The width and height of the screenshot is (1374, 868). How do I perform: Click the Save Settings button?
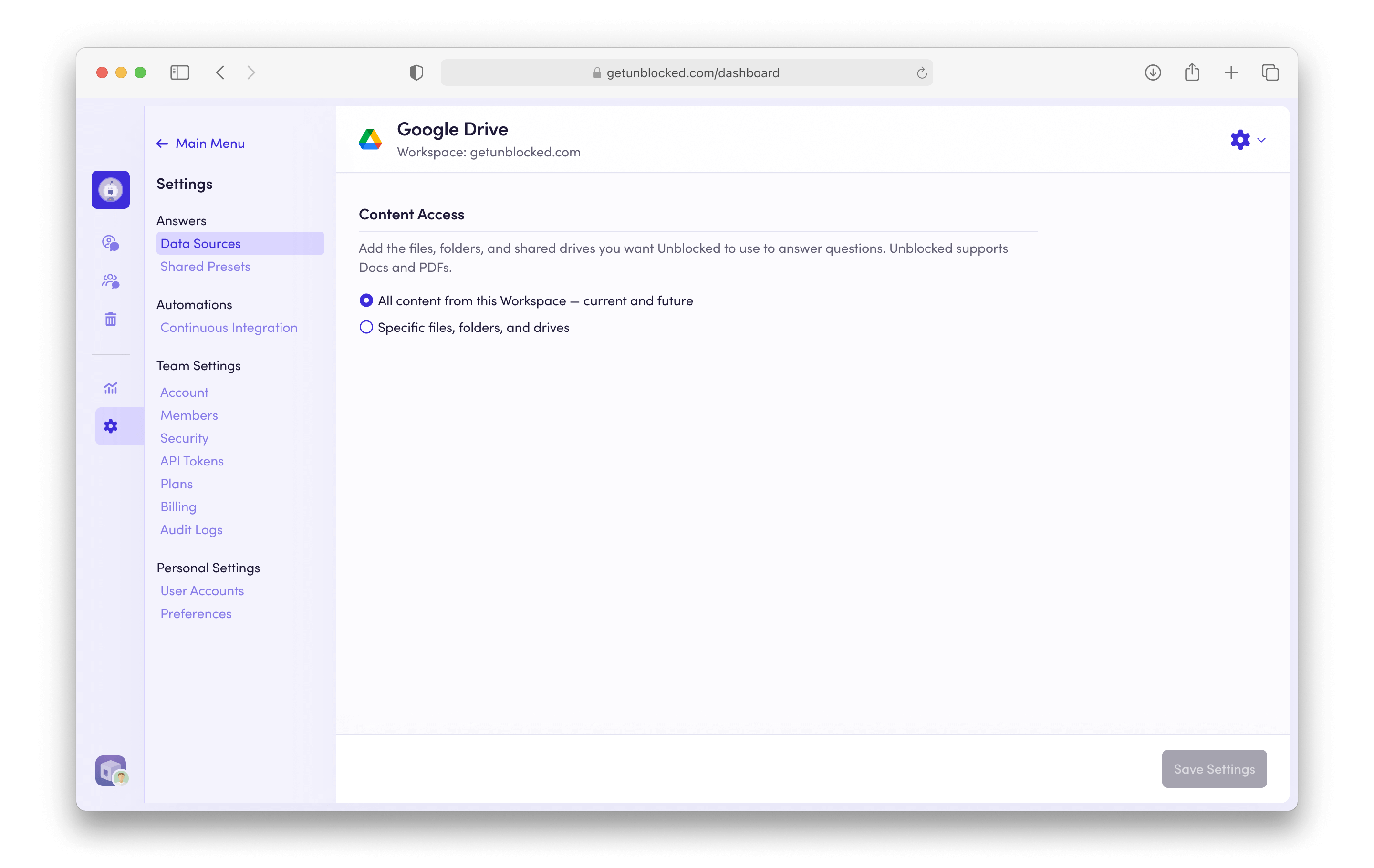point(1214,769)
